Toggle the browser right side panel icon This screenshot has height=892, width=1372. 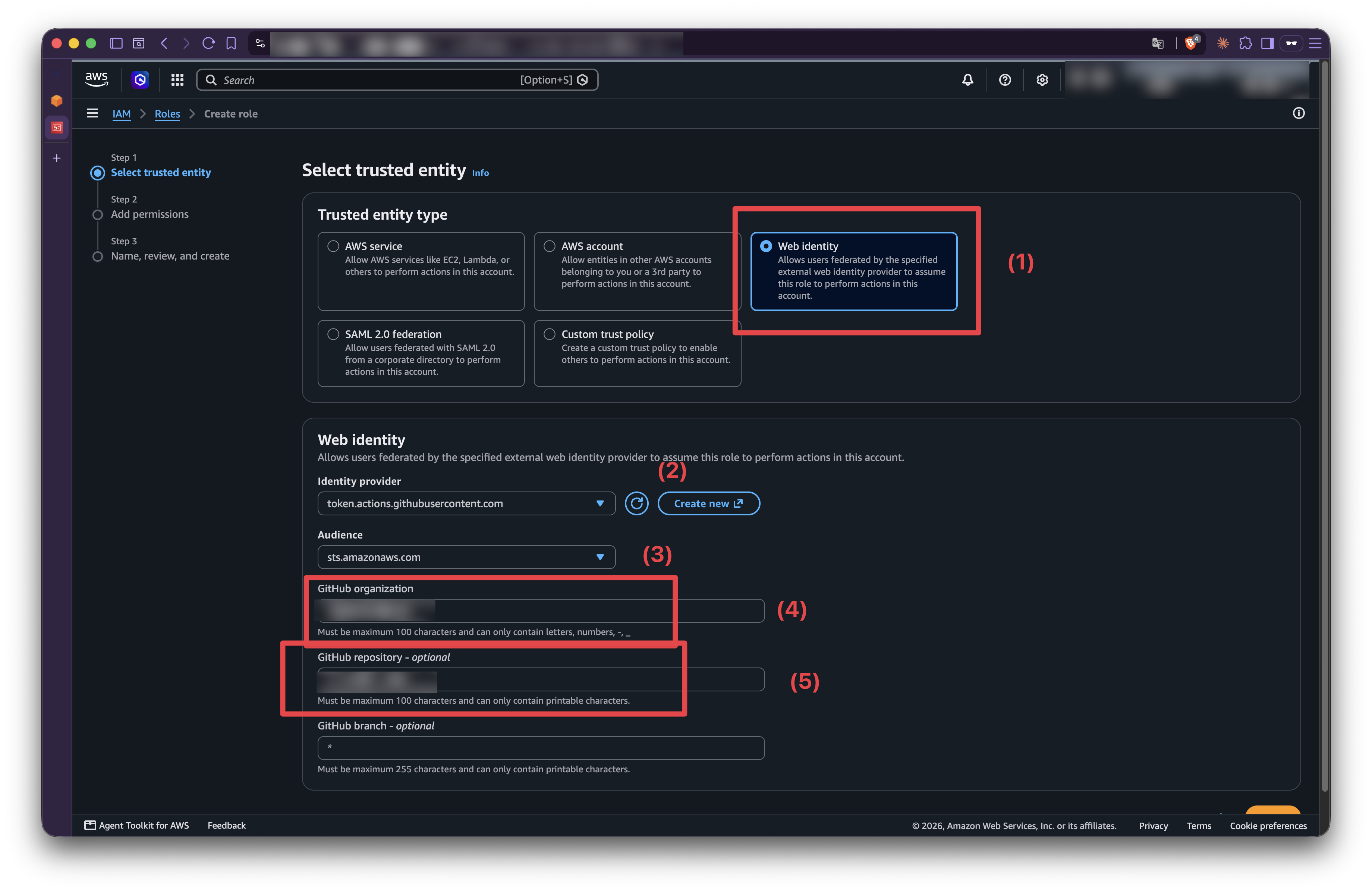point(1267,43)
